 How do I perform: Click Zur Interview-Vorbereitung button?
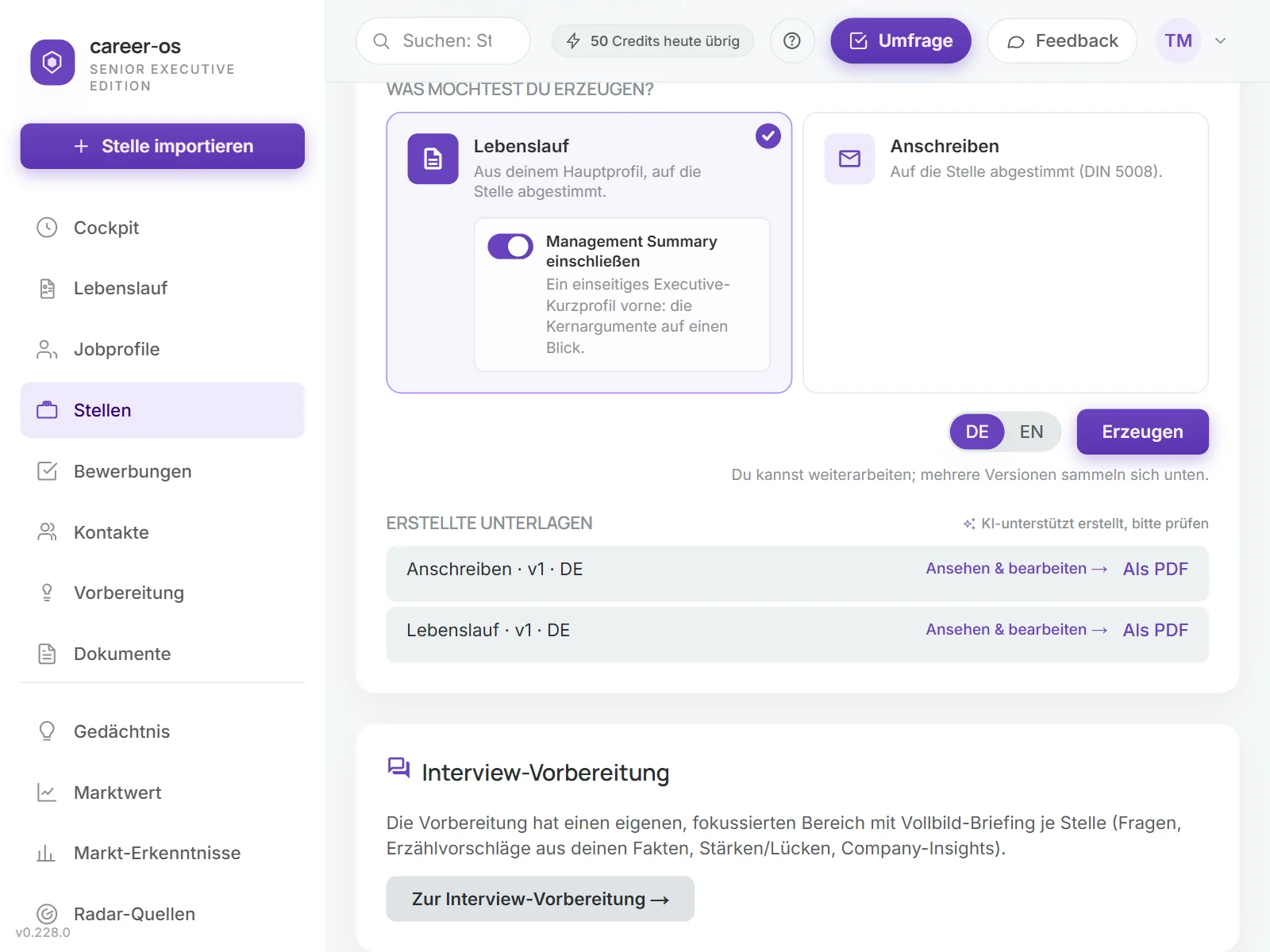(540, 899)
